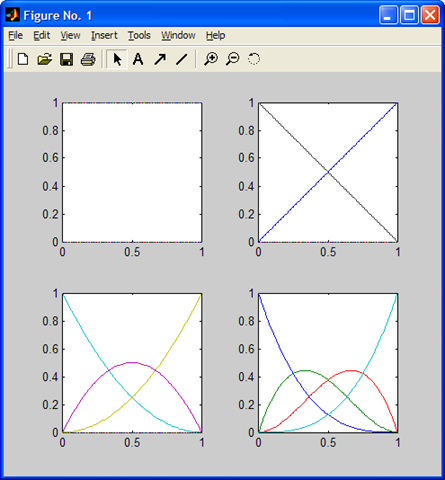Image resolution: width=445 pixels, height=480 pixels.
Task: Expand the Tools menu
Action: click(139, 35)
